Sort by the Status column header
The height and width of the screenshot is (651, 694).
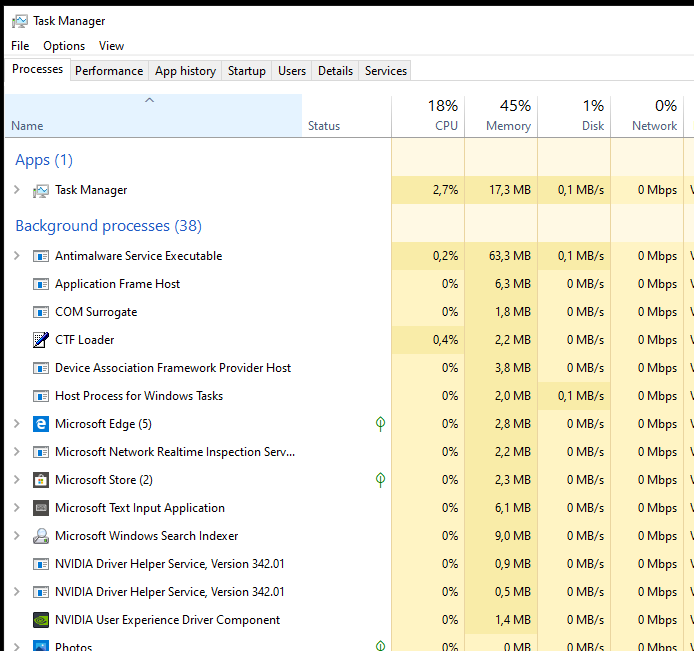pyautogui.click(x=347, y=115)
